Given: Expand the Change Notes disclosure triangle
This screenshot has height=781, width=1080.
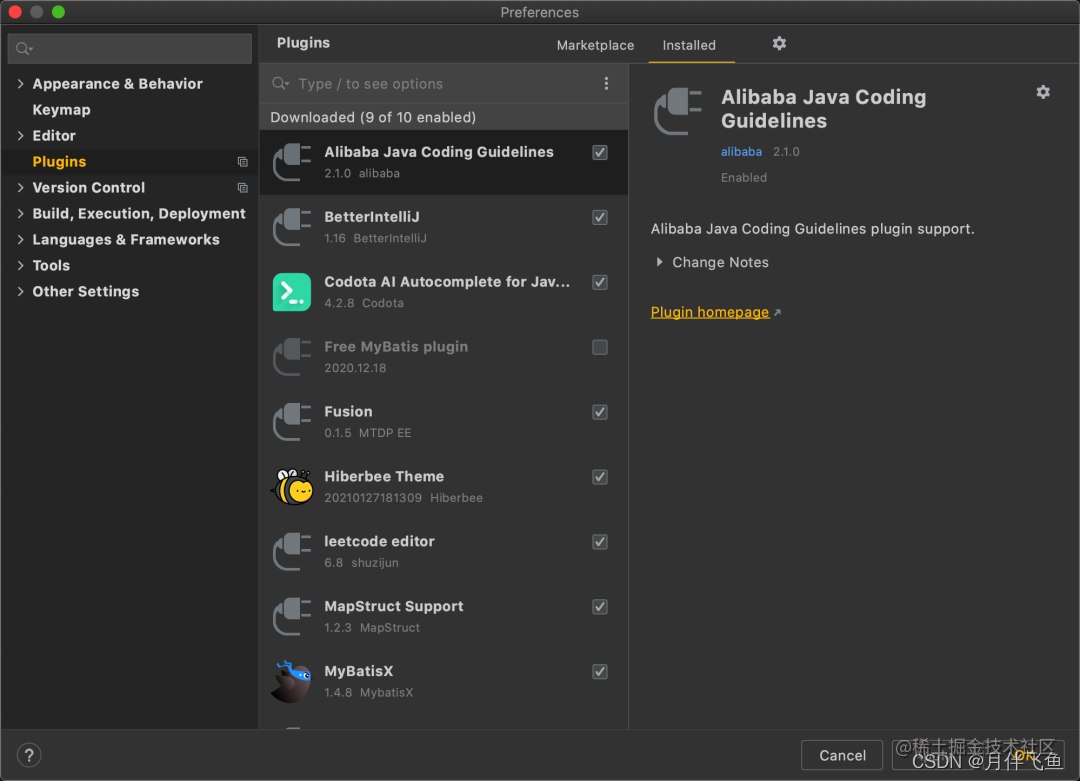Looking at the screenshot, I should [659, 262].
